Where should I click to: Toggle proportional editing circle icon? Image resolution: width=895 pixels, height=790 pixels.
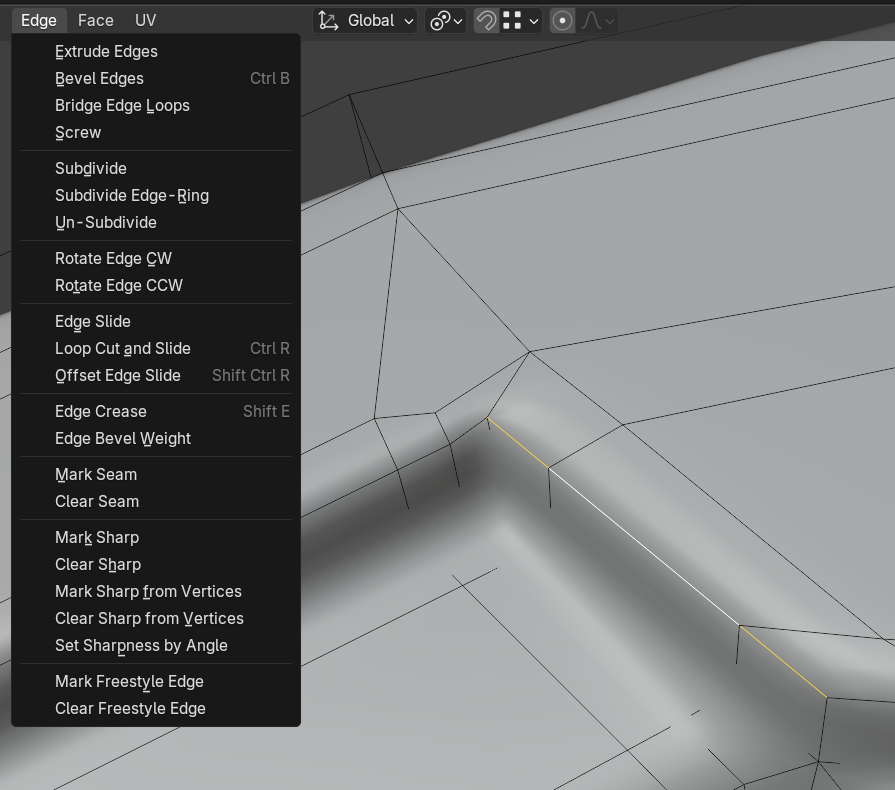(562, 21)
